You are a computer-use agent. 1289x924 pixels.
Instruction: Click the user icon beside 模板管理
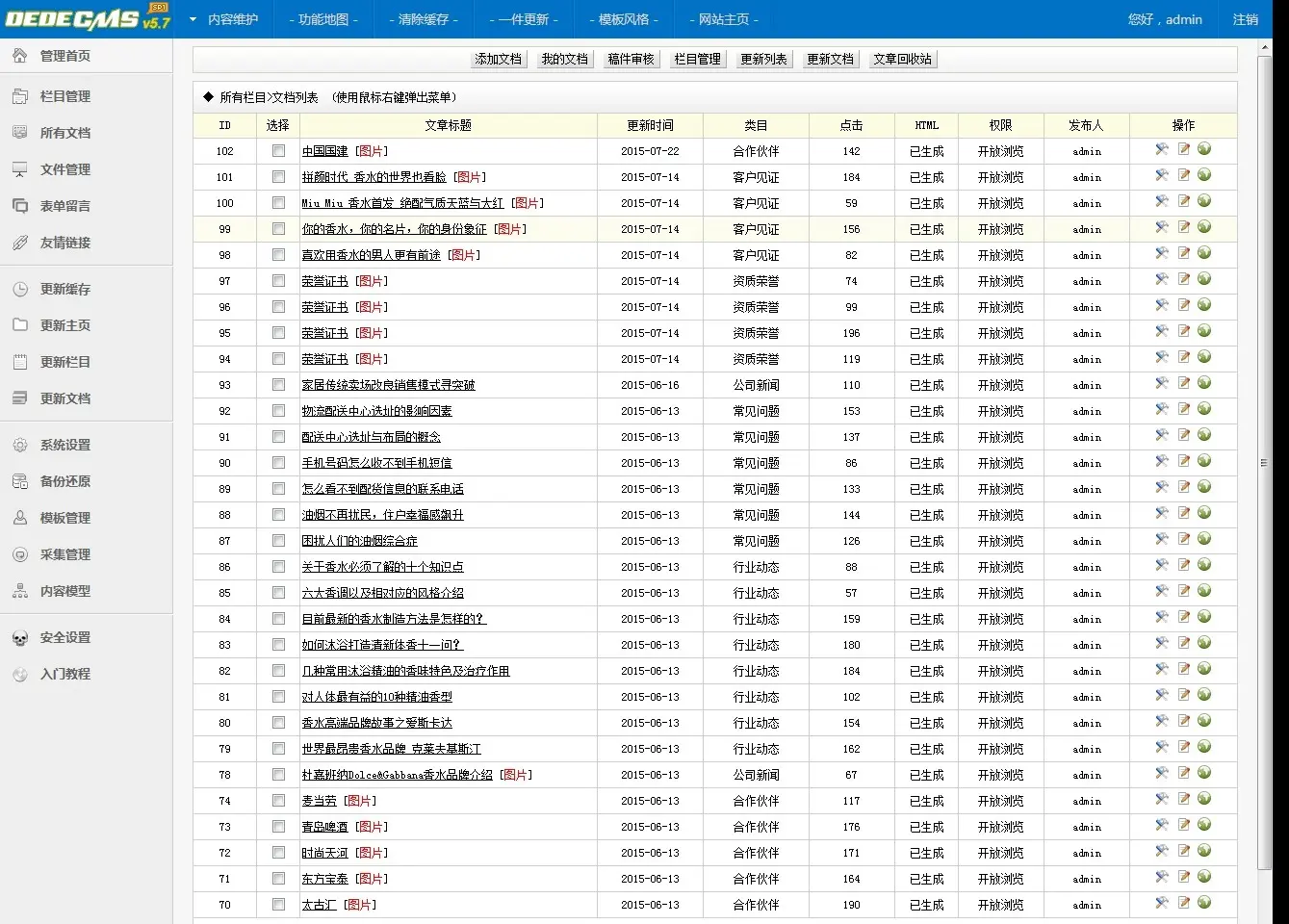pyautogui.click(x=19, y=518)
